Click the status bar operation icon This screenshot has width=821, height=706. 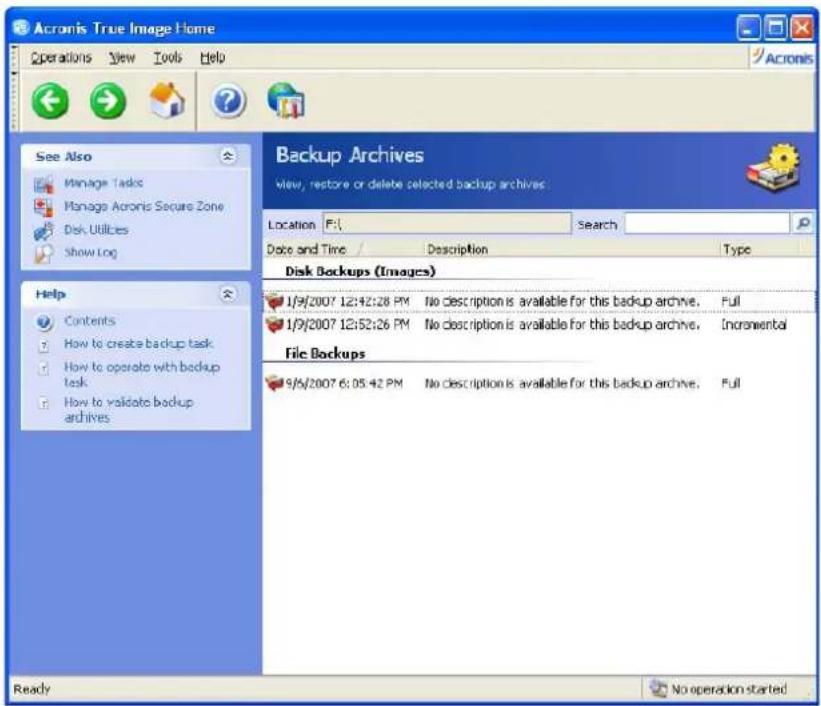[658, 688]
